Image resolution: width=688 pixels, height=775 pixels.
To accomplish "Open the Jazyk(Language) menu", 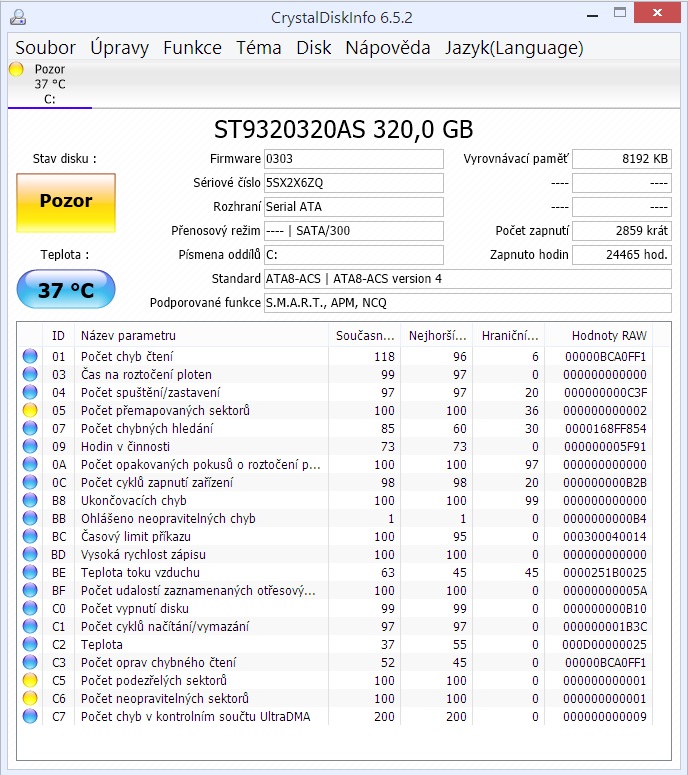I will [x=514, y=48].
